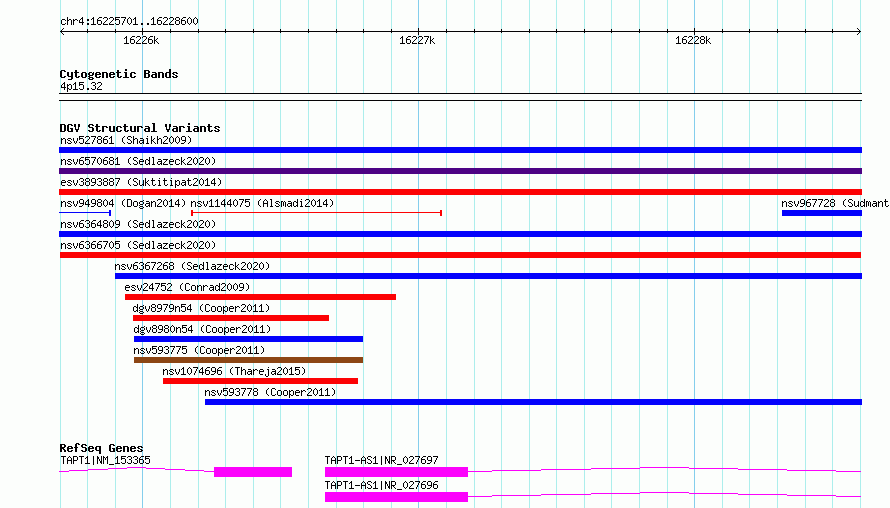Open the nsv949804 (Dogan2014) label
The height and width of the screenshot is (508, 890).
coord(123,203)
